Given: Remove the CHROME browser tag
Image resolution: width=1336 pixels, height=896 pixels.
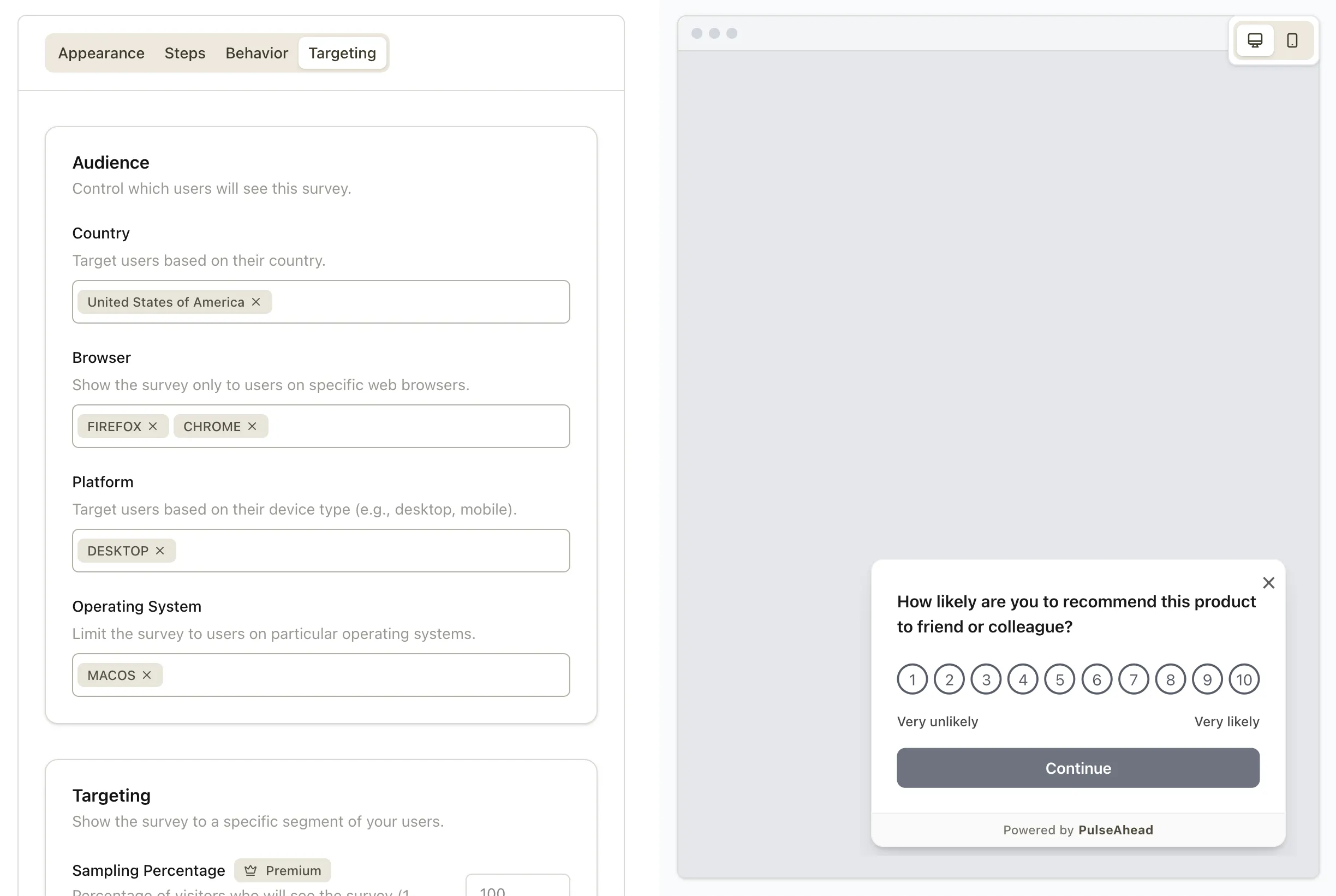Looking at the screenshot, I should click(x=252, y=426).
